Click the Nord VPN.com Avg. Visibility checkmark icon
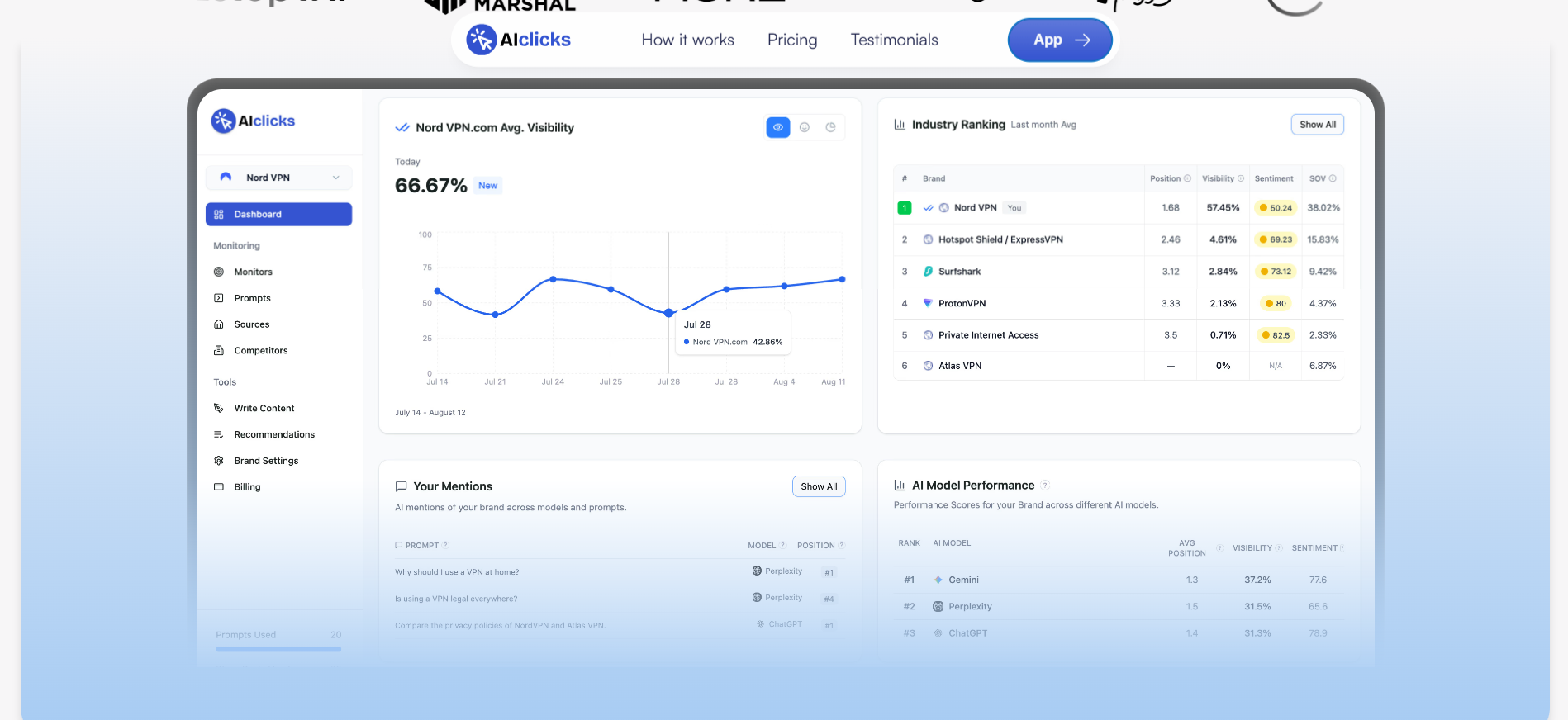 pyautogui.click(x=402, y=128)
